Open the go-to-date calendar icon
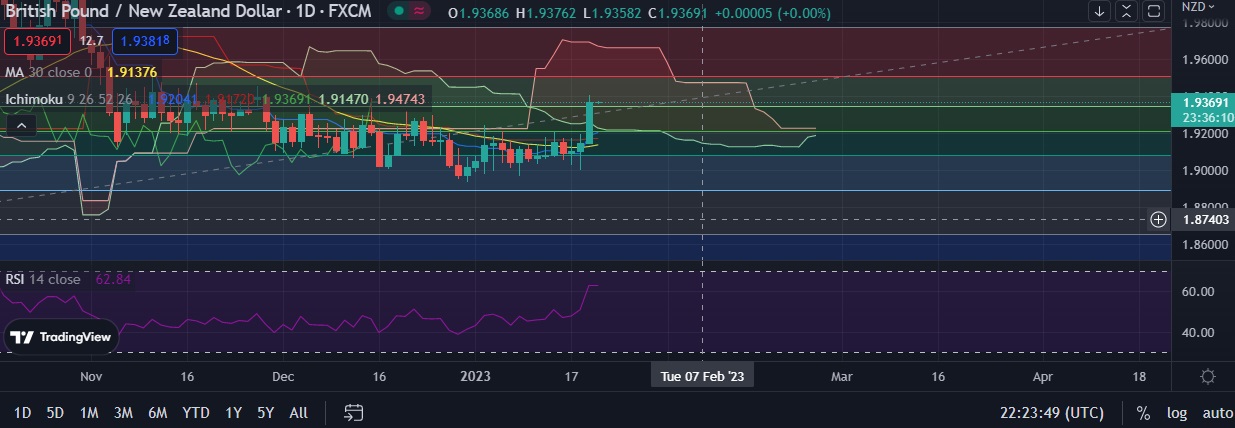 353,412
